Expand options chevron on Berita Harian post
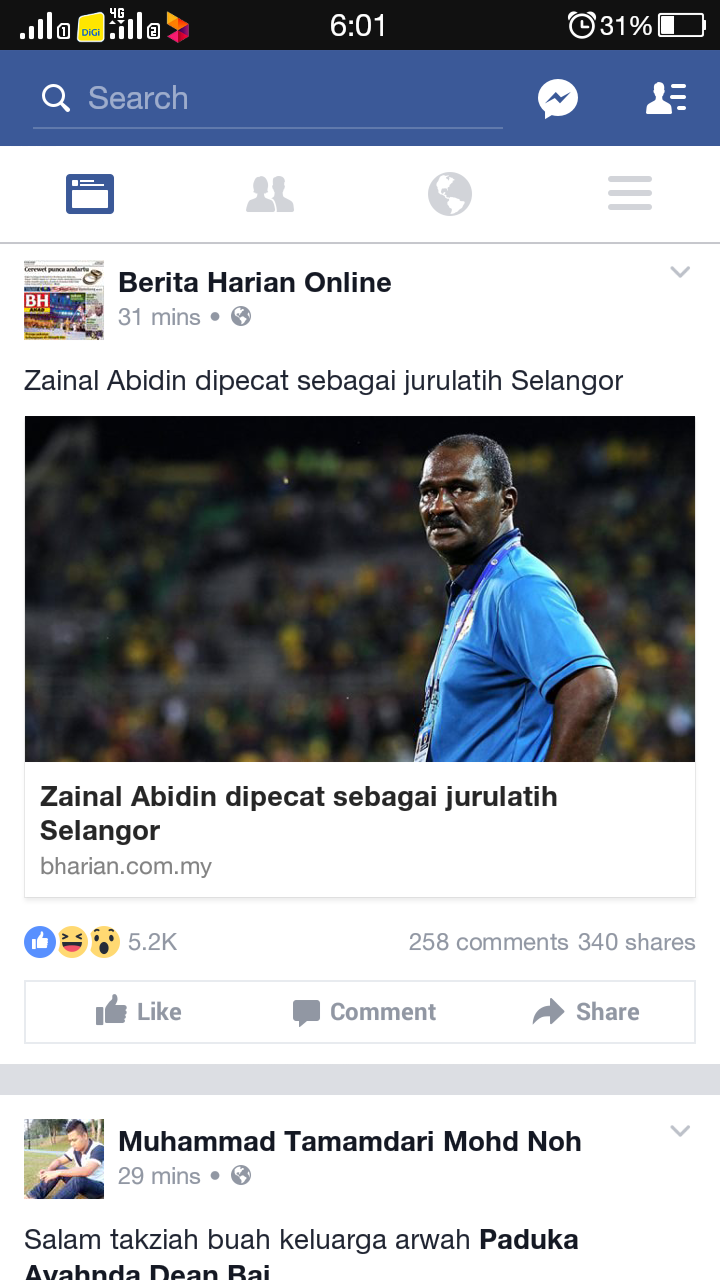Viewport: 720px width, 1280px height. (680, 272)
